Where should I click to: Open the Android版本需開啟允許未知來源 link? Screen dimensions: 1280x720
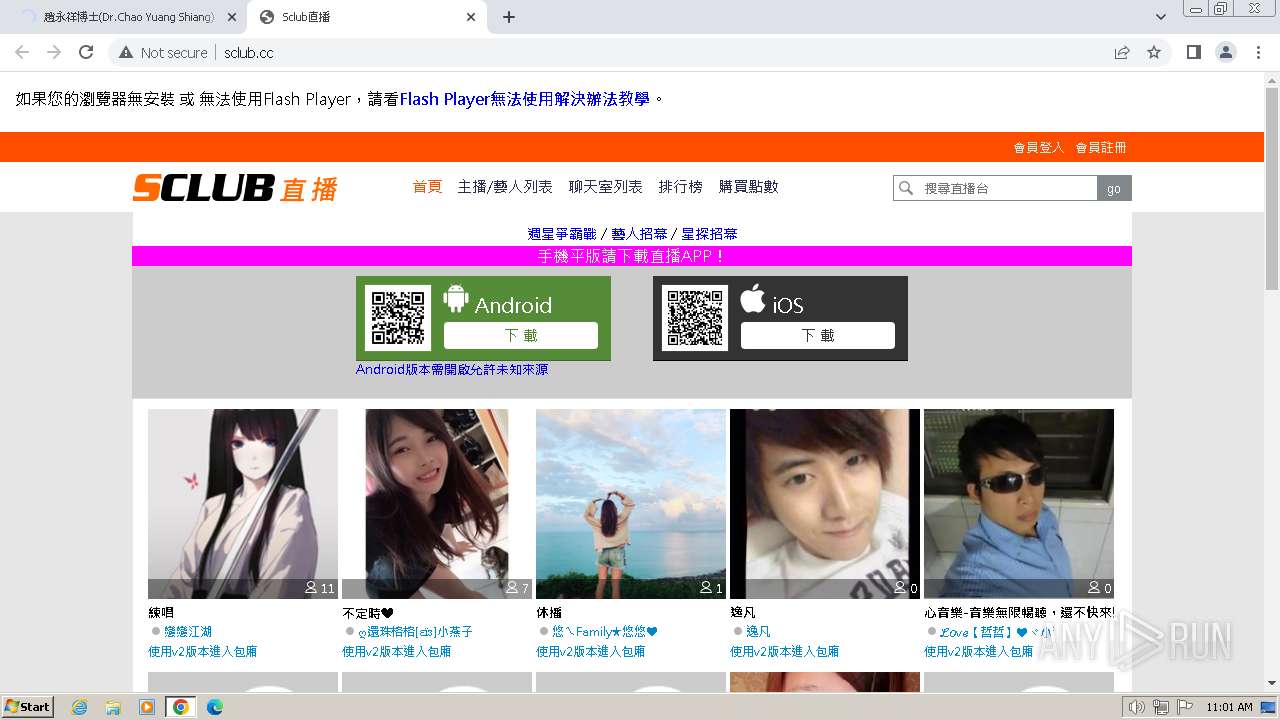452,370
